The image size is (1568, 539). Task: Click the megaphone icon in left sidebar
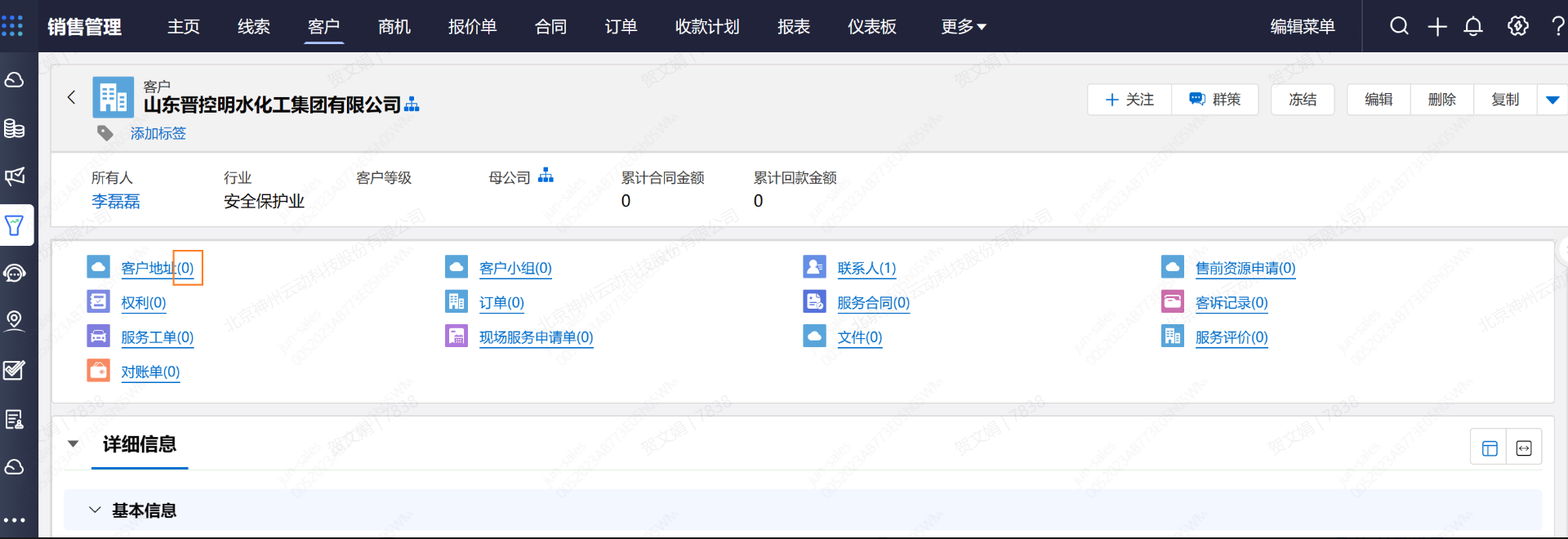tap(15, 176)
